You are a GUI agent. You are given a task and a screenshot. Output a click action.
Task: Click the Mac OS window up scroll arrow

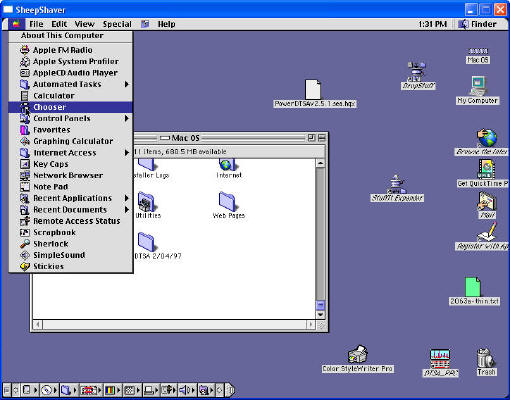320,163
